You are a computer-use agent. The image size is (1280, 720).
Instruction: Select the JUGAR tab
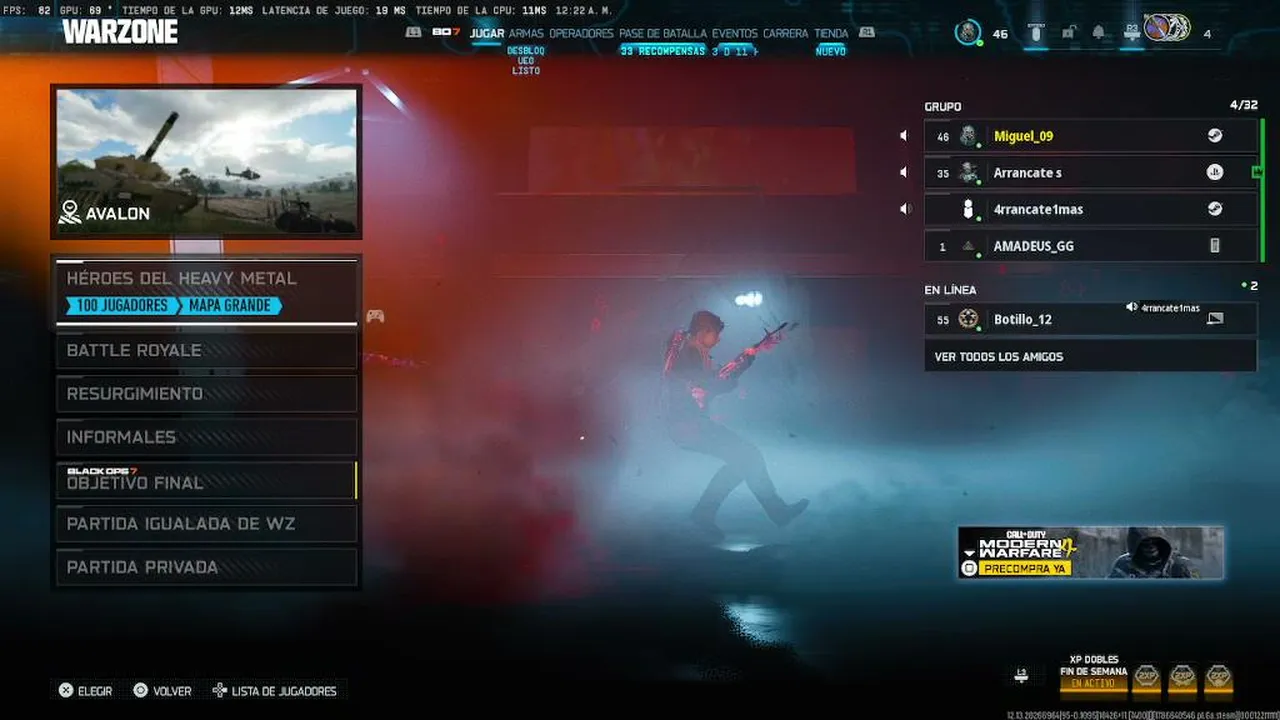(487, 33)
